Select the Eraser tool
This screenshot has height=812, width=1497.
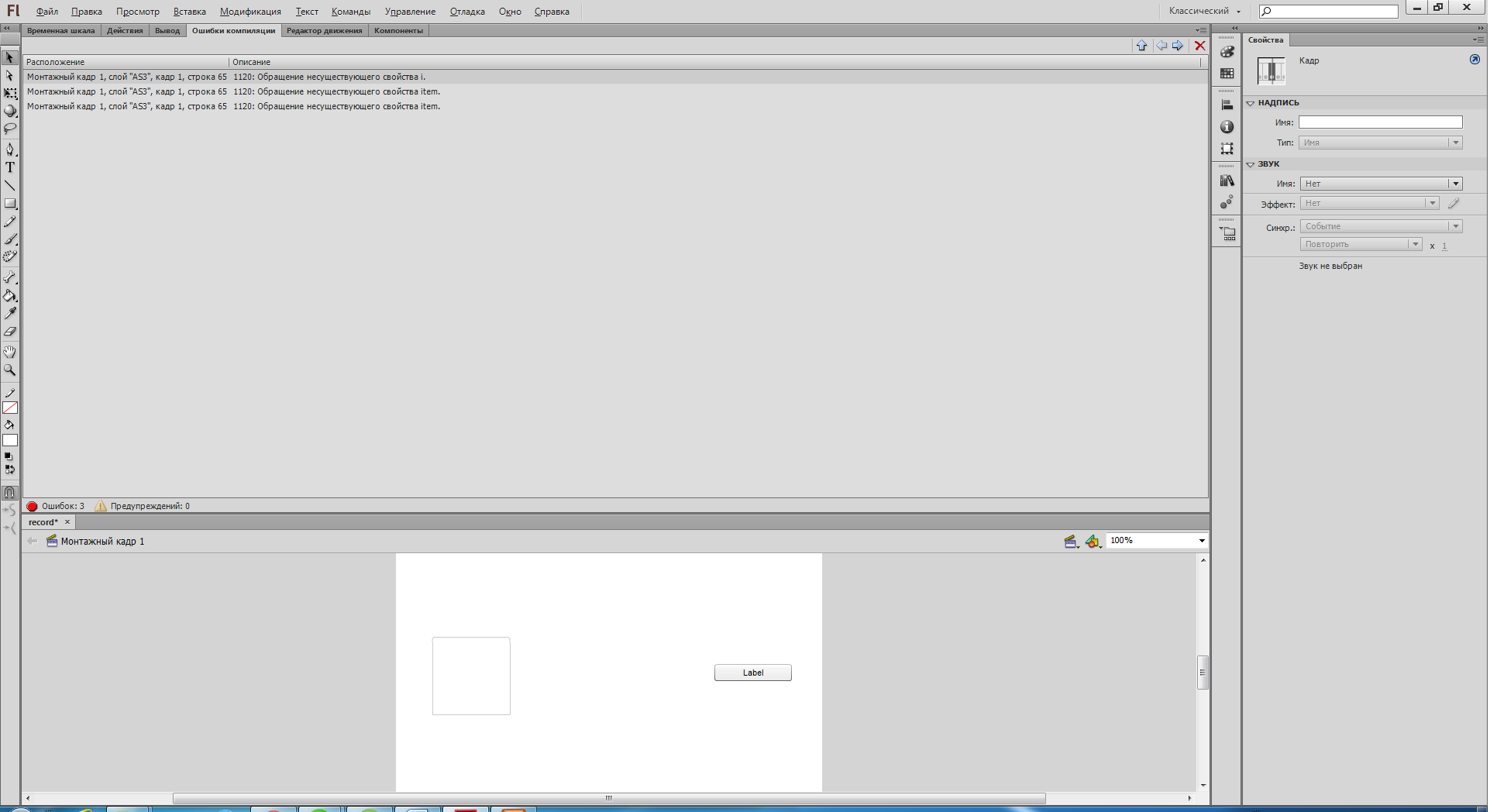pos(10,332)
